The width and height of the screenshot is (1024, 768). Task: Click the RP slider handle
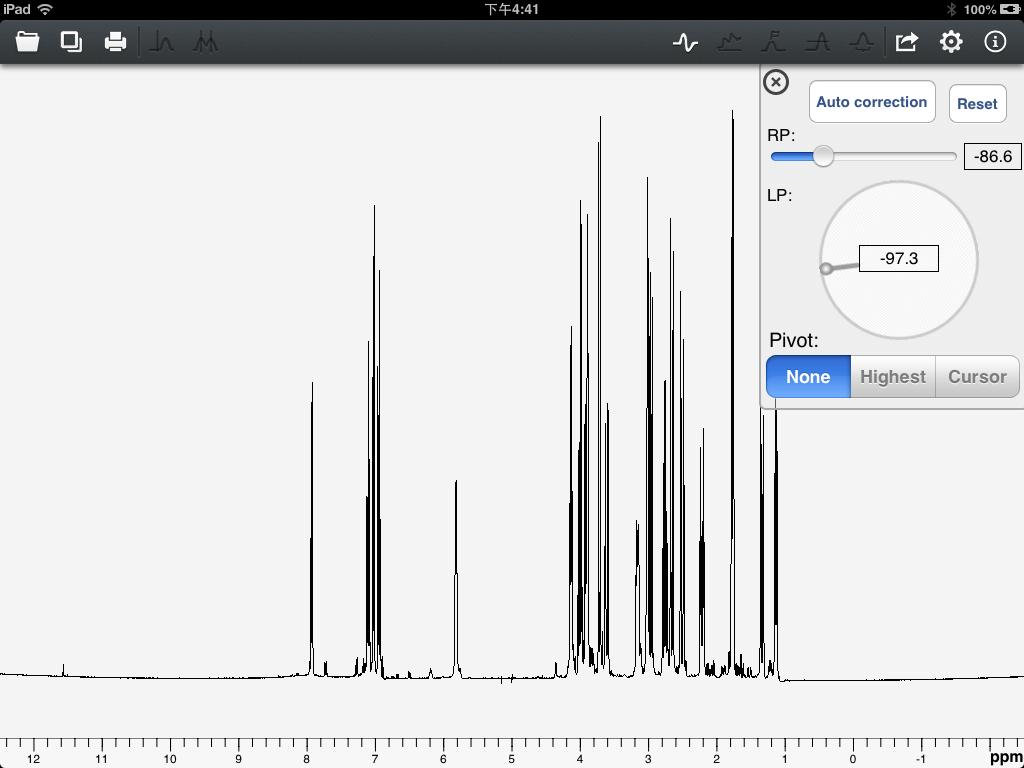tap(824, 157)
